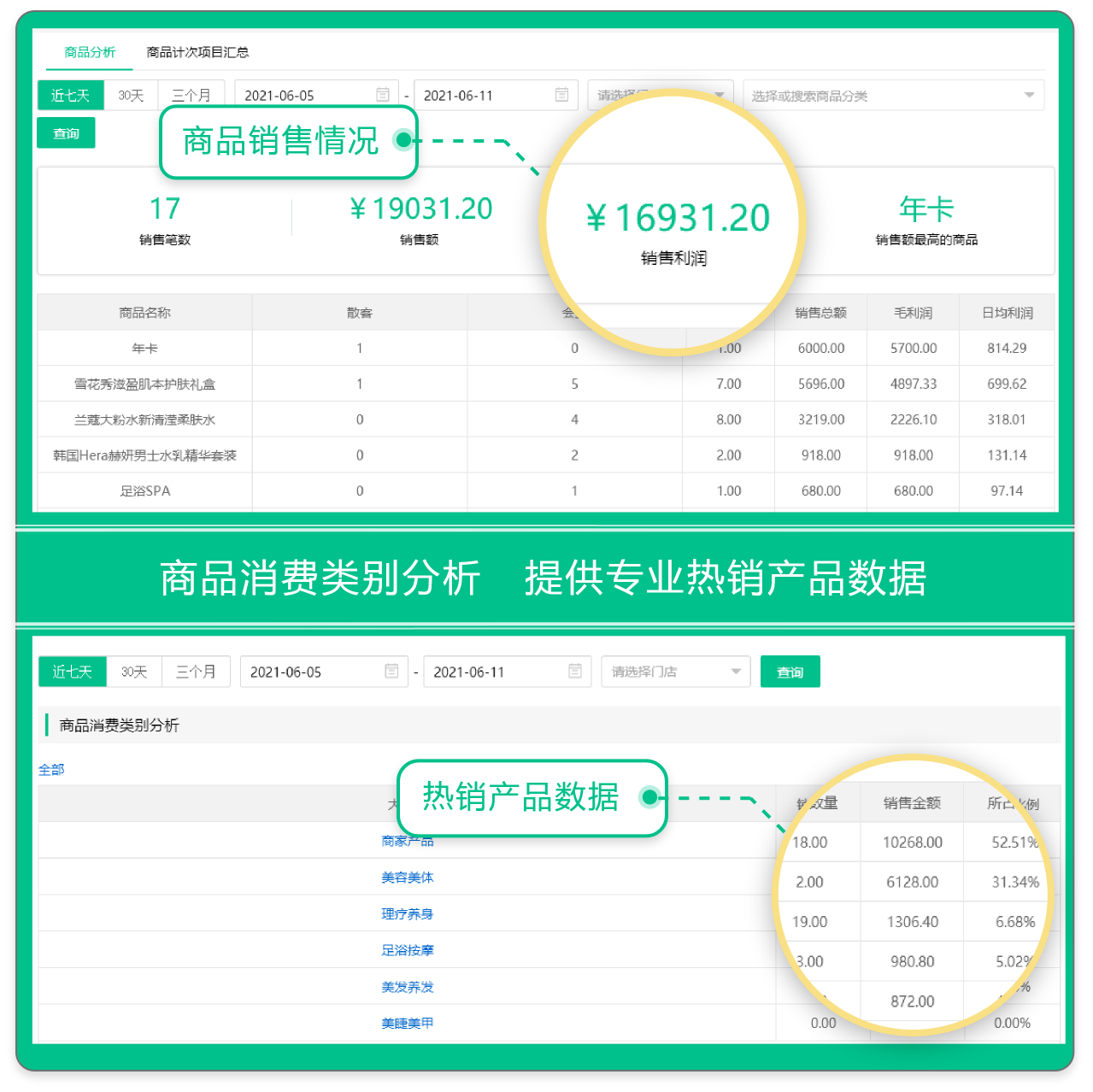Open calendar icon in top start date 2021-06-05

(x=383, y=95)
